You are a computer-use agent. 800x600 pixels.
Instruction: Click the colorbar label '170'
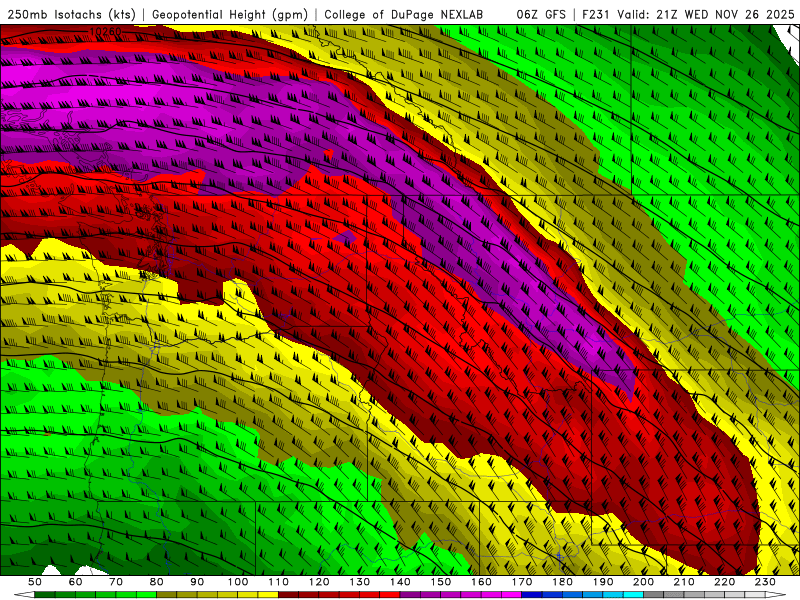click(x=522, y=582)
